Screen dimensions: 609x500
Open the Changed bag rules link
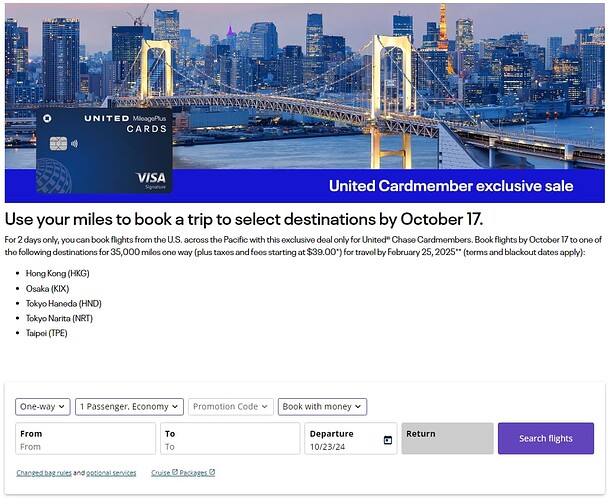(43, 473)
